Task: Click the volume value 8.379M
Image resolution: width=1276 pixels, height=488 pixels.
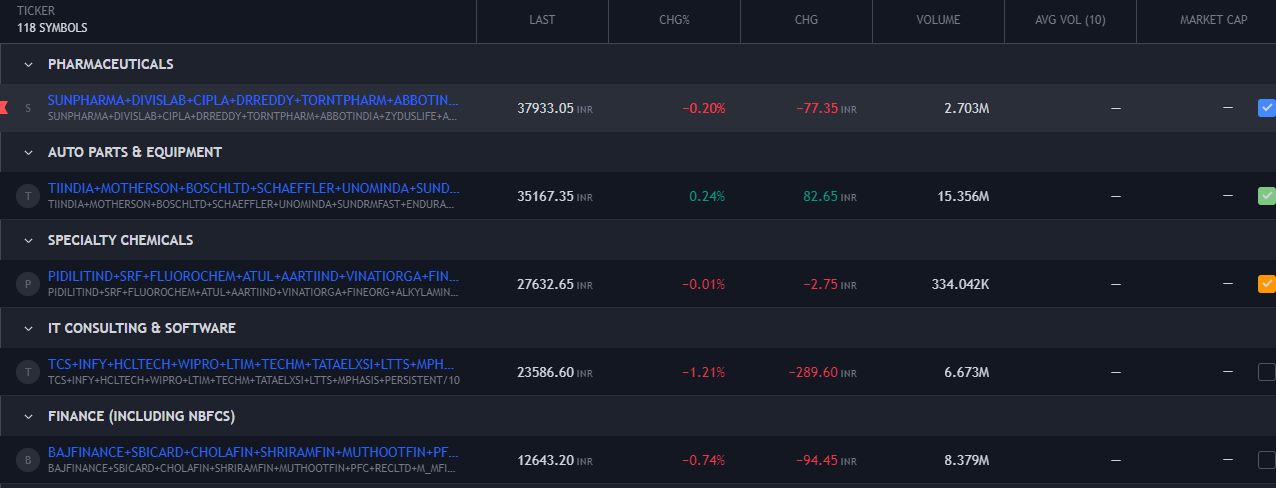Action: 967,460
